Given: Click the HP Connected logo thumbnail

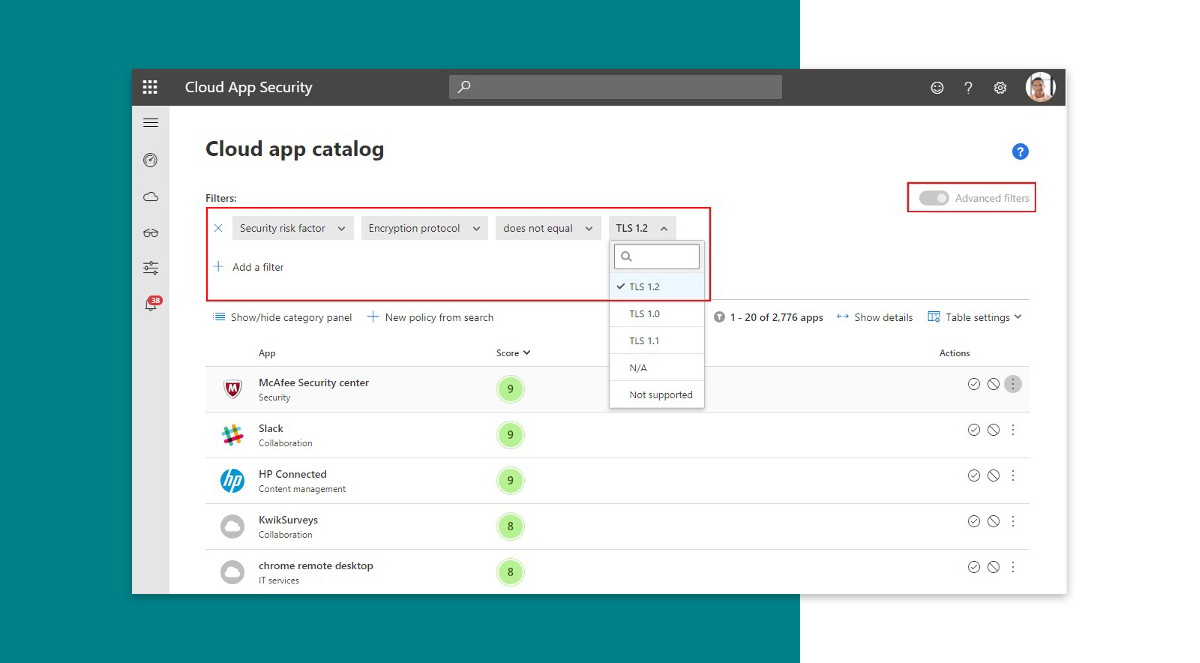Looking at the screenshot, I should tap(232, 481).
